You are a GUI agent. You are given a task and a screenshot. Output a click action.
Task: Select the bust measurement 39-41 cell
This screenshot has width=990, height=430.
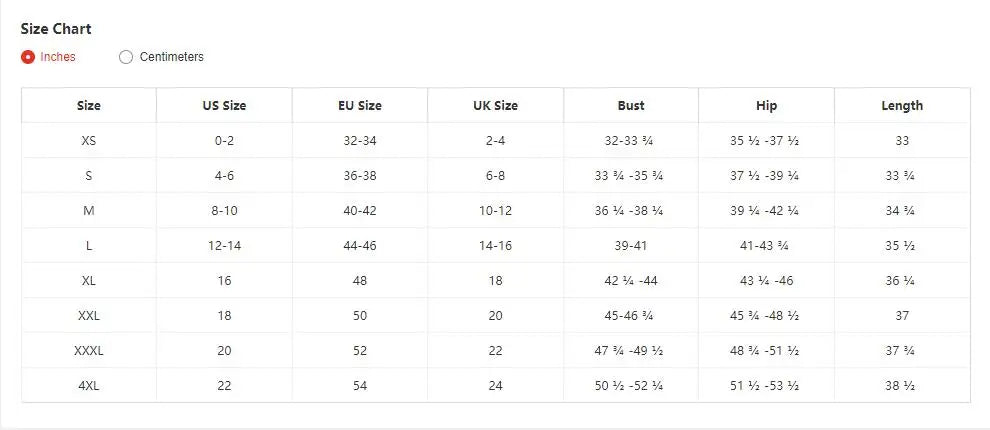click(631, 246)
